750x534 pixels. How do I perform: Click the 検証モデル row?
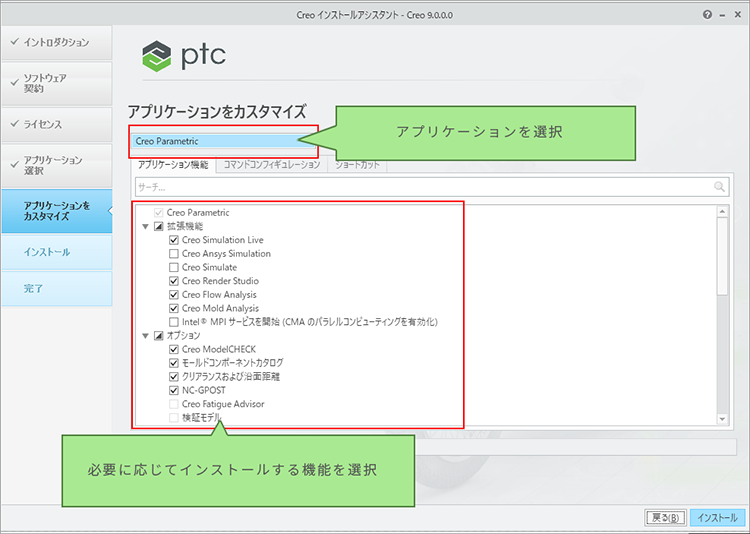click(x=201, y=418)
